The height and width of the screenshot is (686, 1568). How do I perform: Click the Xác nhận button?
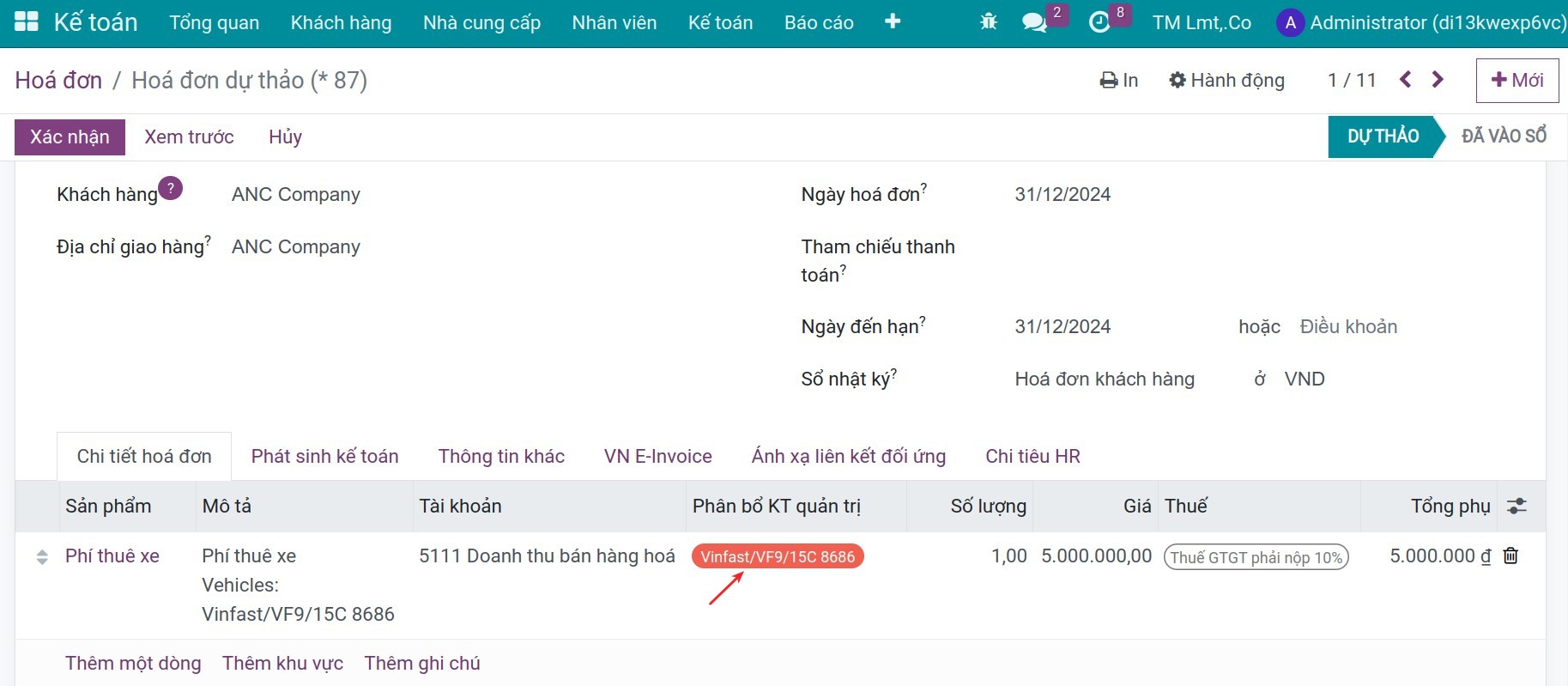70,137
